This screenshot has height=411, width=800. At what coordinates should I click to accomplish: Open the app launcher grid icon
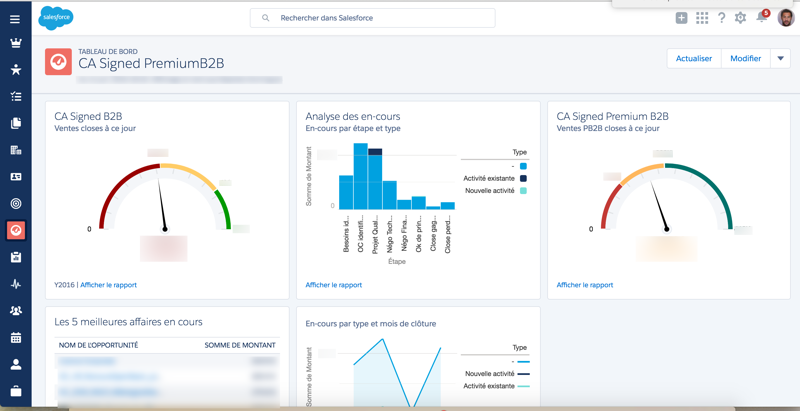tap(702, 18)
